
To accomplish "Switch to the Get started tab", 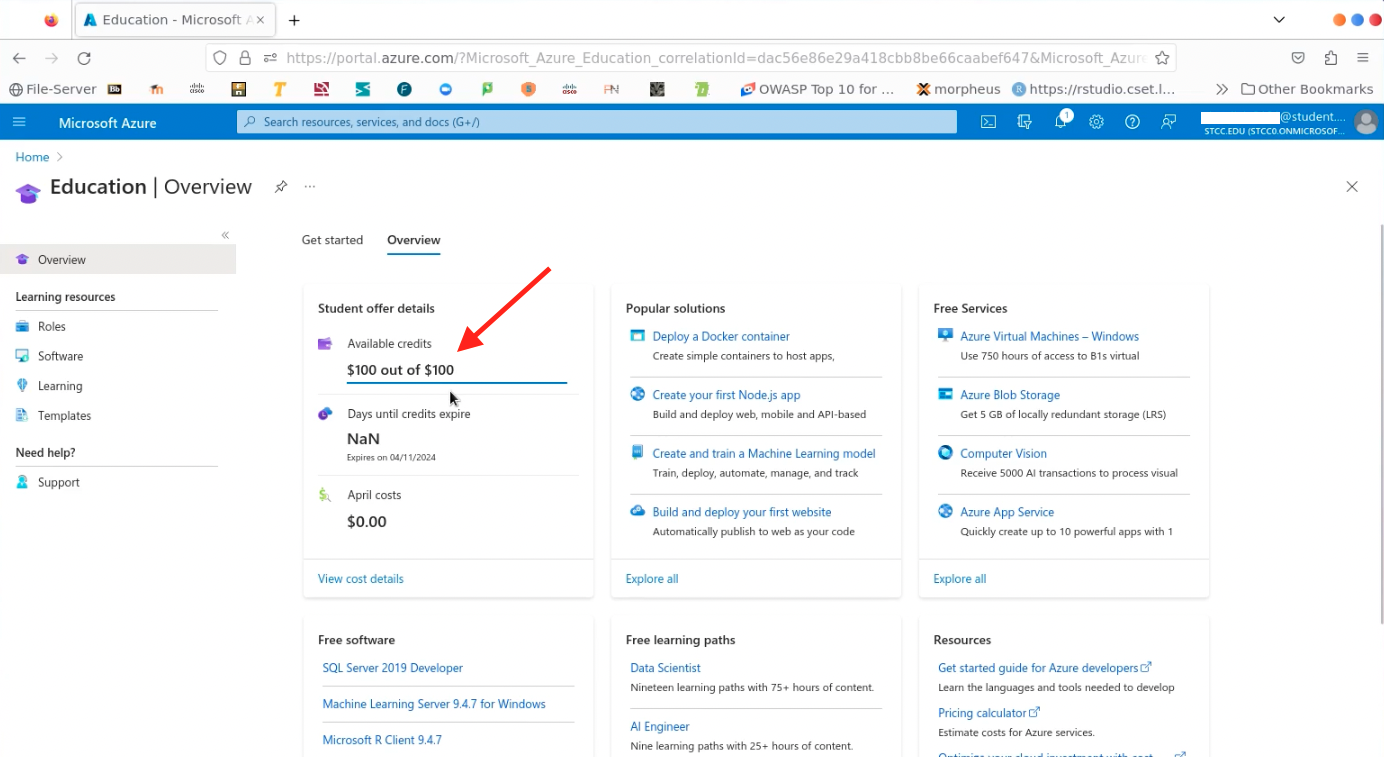I will (x=332, y=240).
